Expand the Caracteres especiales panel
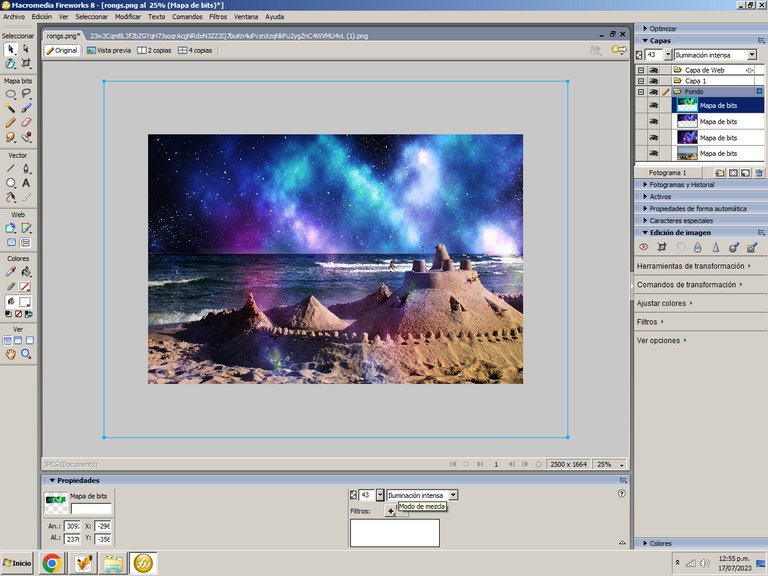Screen dimensions: 768x576 (645, 220)
